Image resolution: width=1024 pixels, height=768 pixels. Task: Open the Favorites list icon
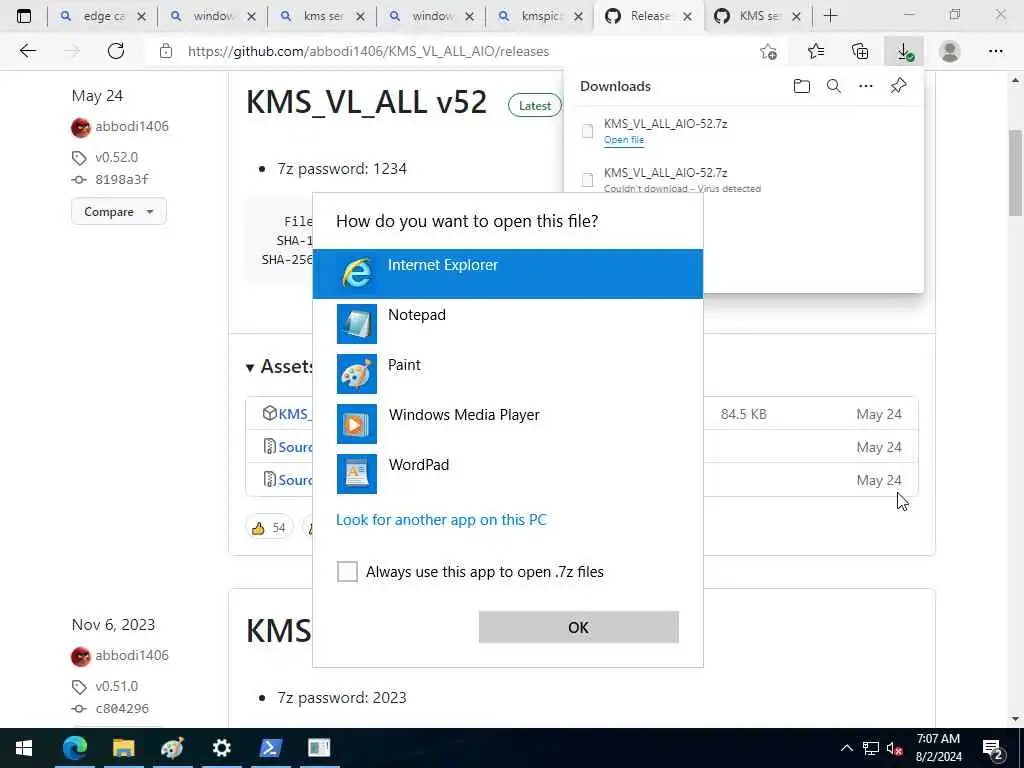pos(816,51)
